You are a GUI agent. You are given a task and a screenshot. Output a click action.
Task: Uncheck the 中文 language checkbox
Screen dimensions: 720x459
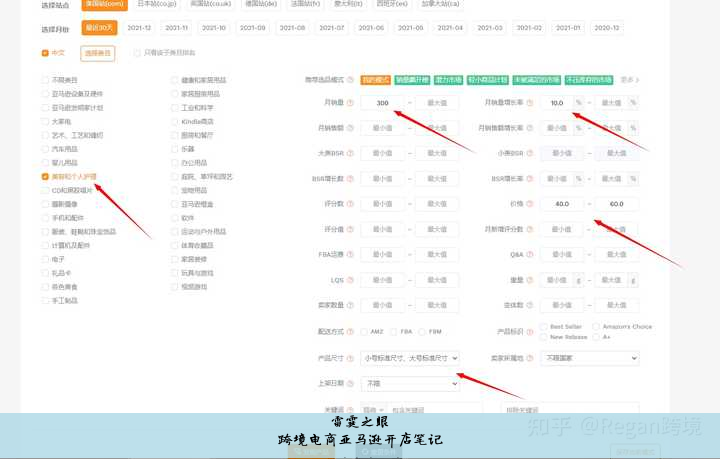tap(45, 53)
